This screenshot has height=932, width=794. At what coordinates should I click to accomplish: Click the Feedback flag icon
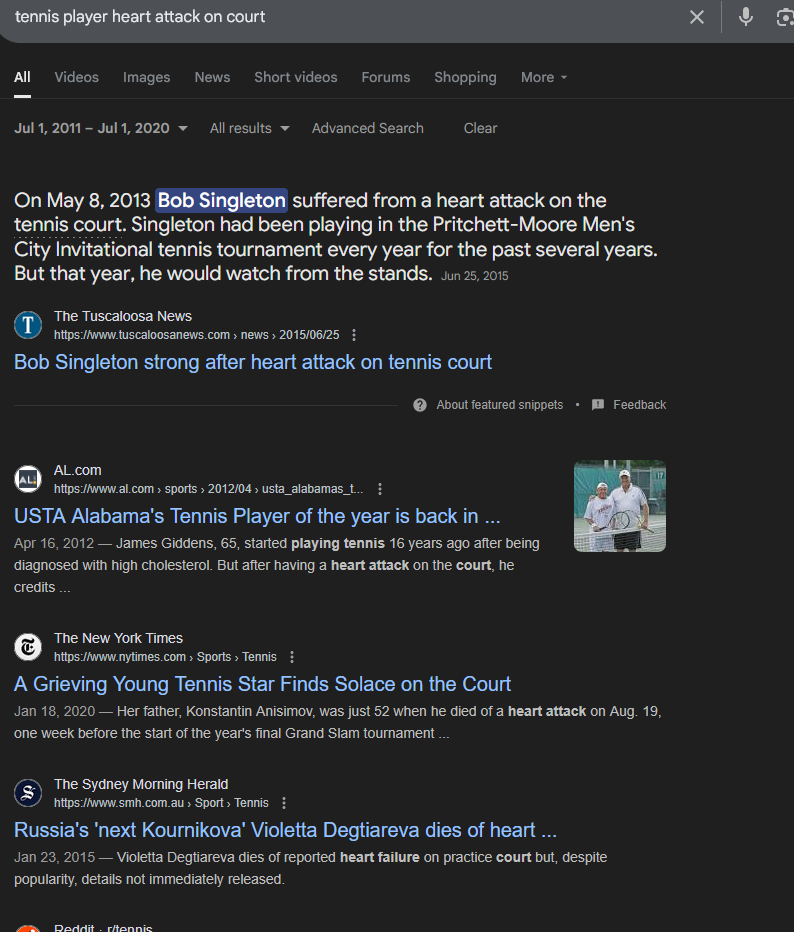(x=598, y=405)
